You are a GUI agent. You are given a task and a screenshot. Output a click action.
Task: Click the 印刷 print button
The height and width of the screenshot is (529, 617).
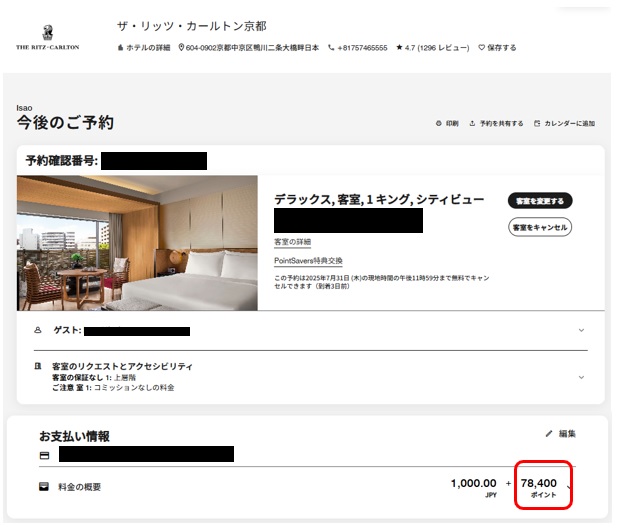click(447, 124)
